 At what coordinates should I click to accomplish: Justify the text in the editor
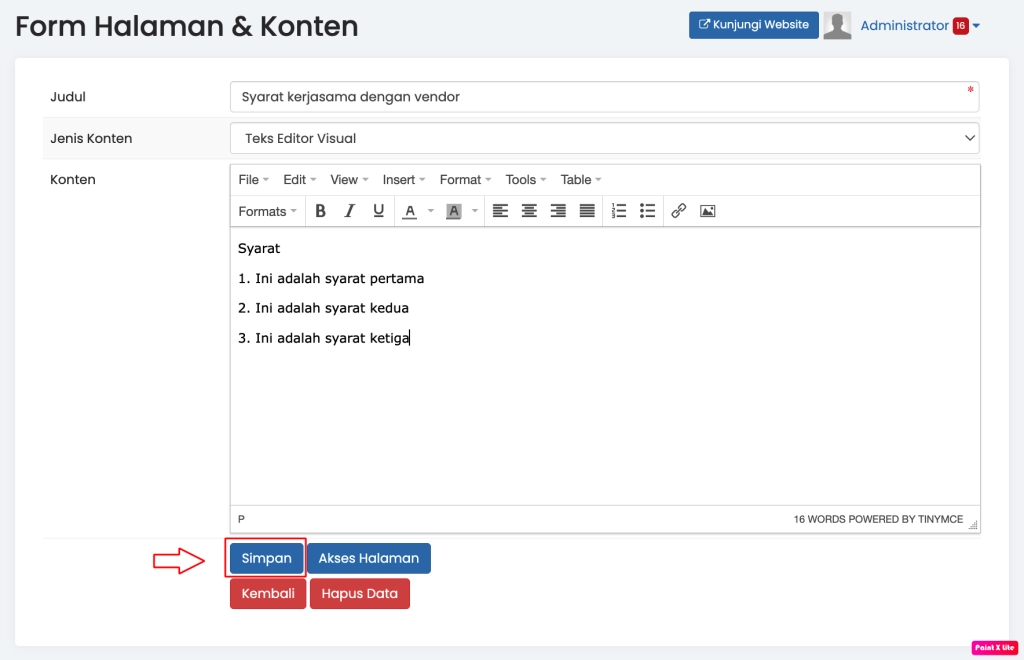pos(587,211)
